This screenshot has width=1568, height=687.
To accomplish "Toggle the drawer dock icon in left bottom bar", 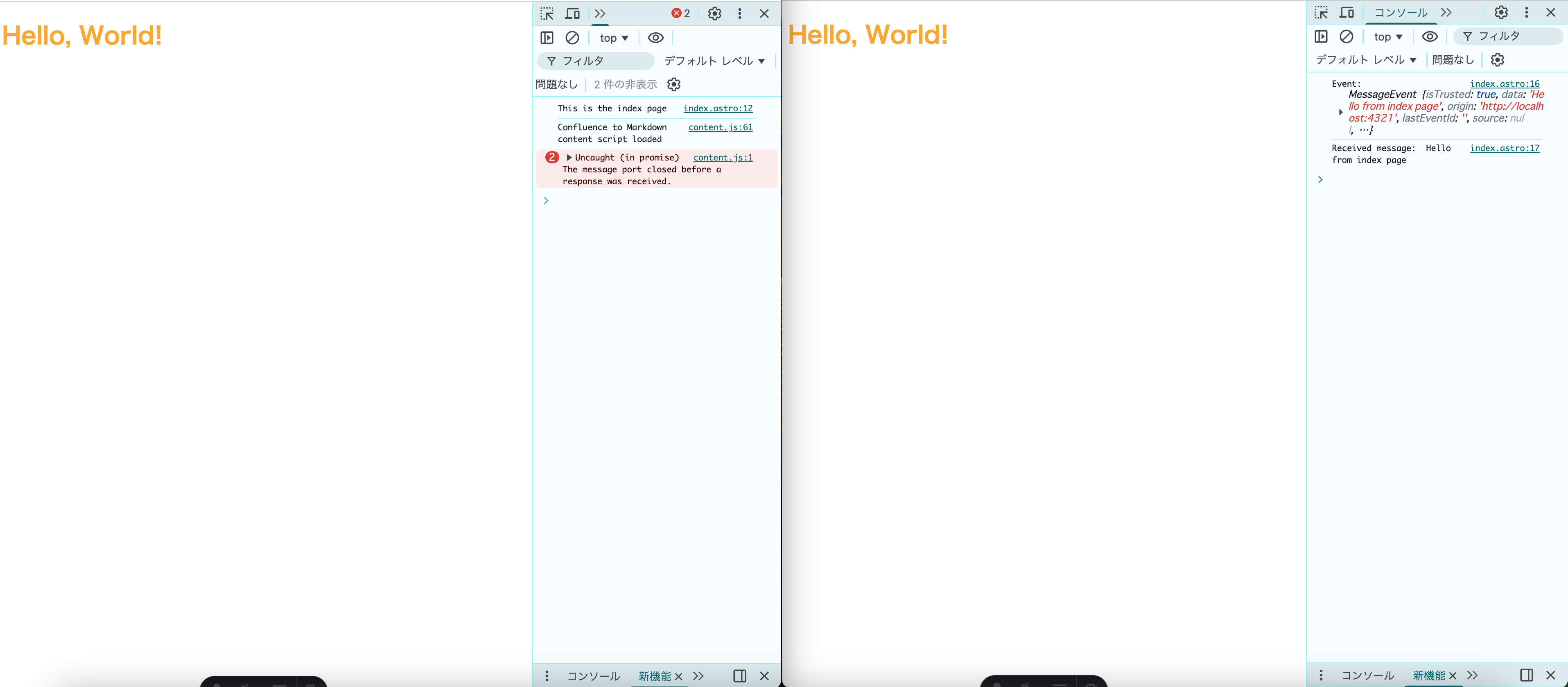I will point(739,676).
